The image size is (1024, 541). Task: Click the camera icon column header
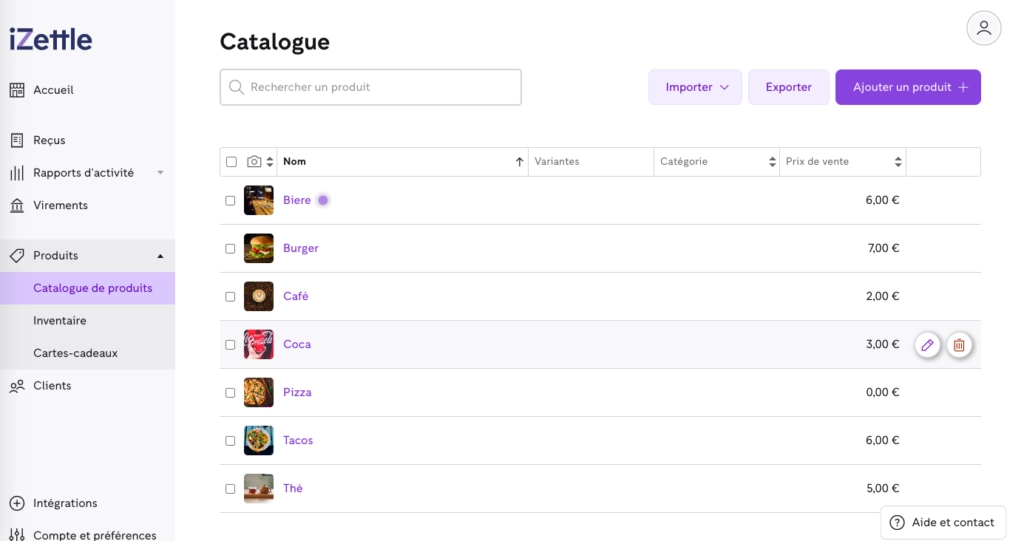[x=254, y=161]
